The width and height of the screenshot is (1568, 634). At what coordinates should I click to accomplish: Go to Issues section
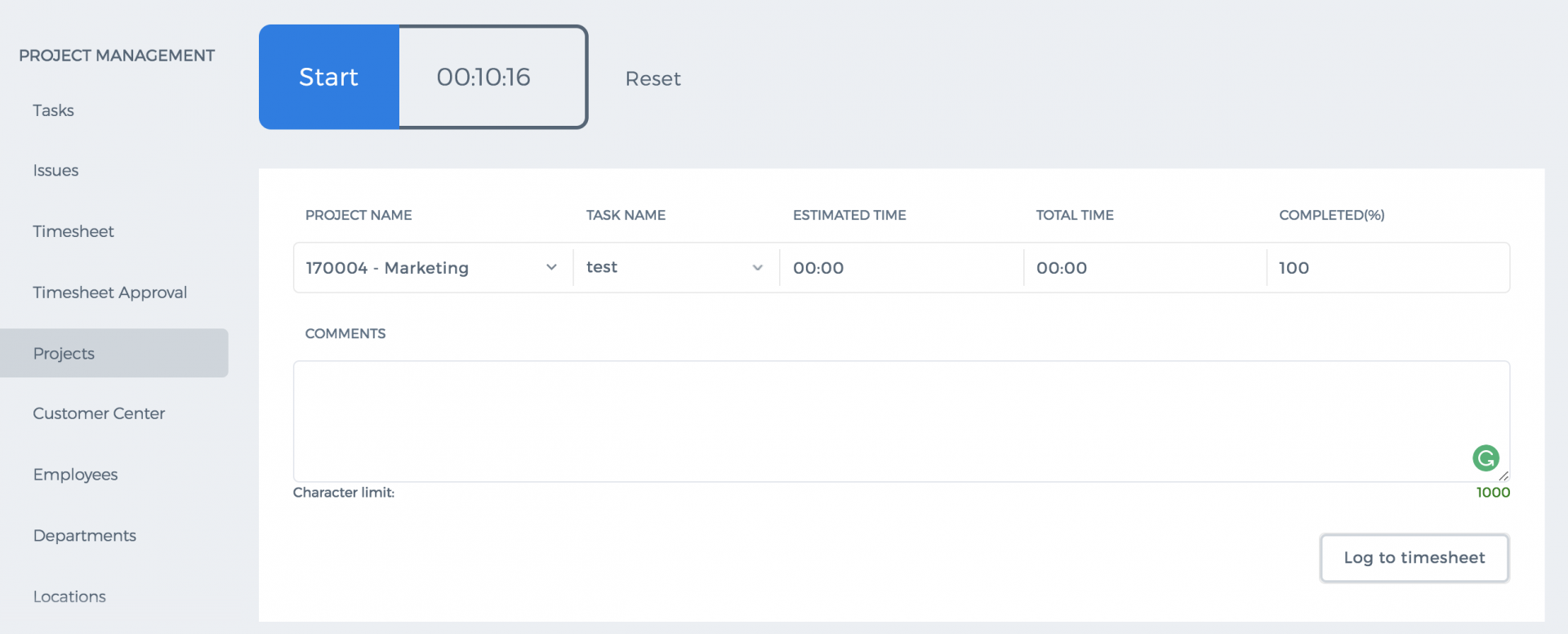pyautogui.click(x=56, y=171)
